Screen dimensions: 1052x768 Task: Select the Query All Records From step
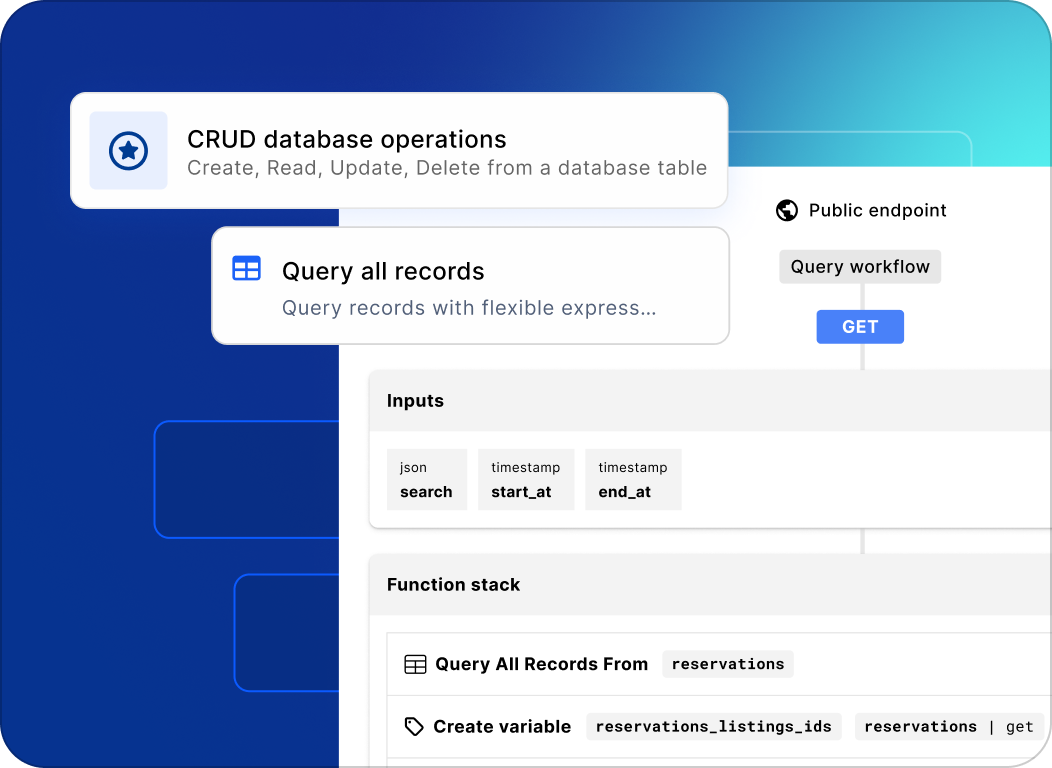tap(541, 664)
